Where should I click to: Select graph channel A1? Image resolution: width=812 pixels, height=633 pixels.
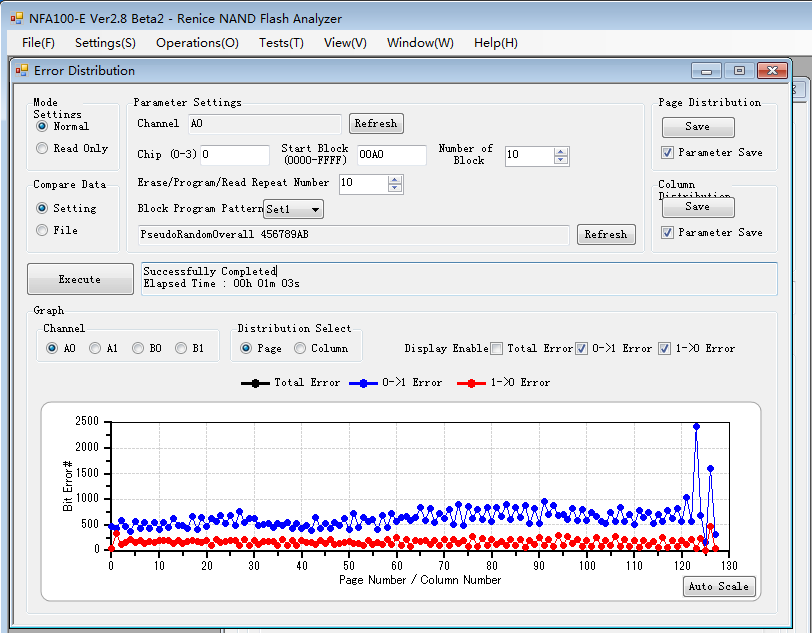pos(95,348)
